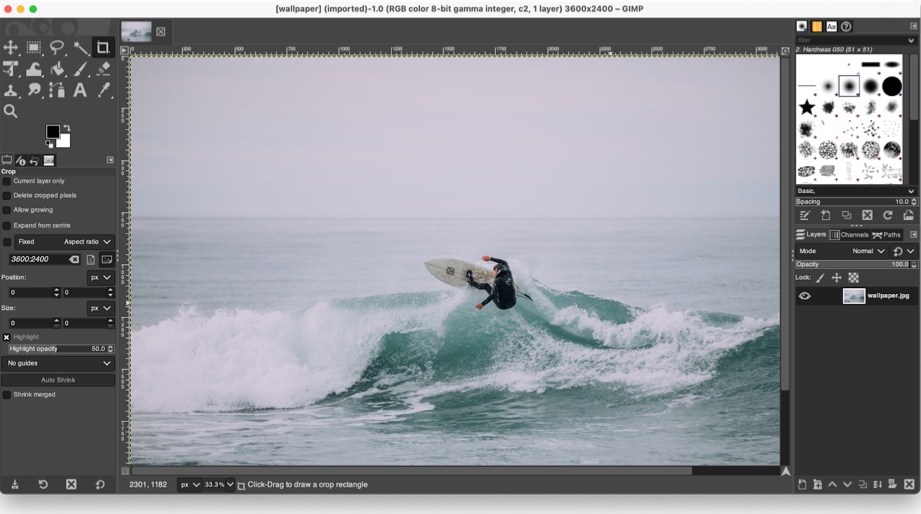This screenshot has height=514, width=921.
Task: Switch to the Paths tab
Action: tap(886, 235)
